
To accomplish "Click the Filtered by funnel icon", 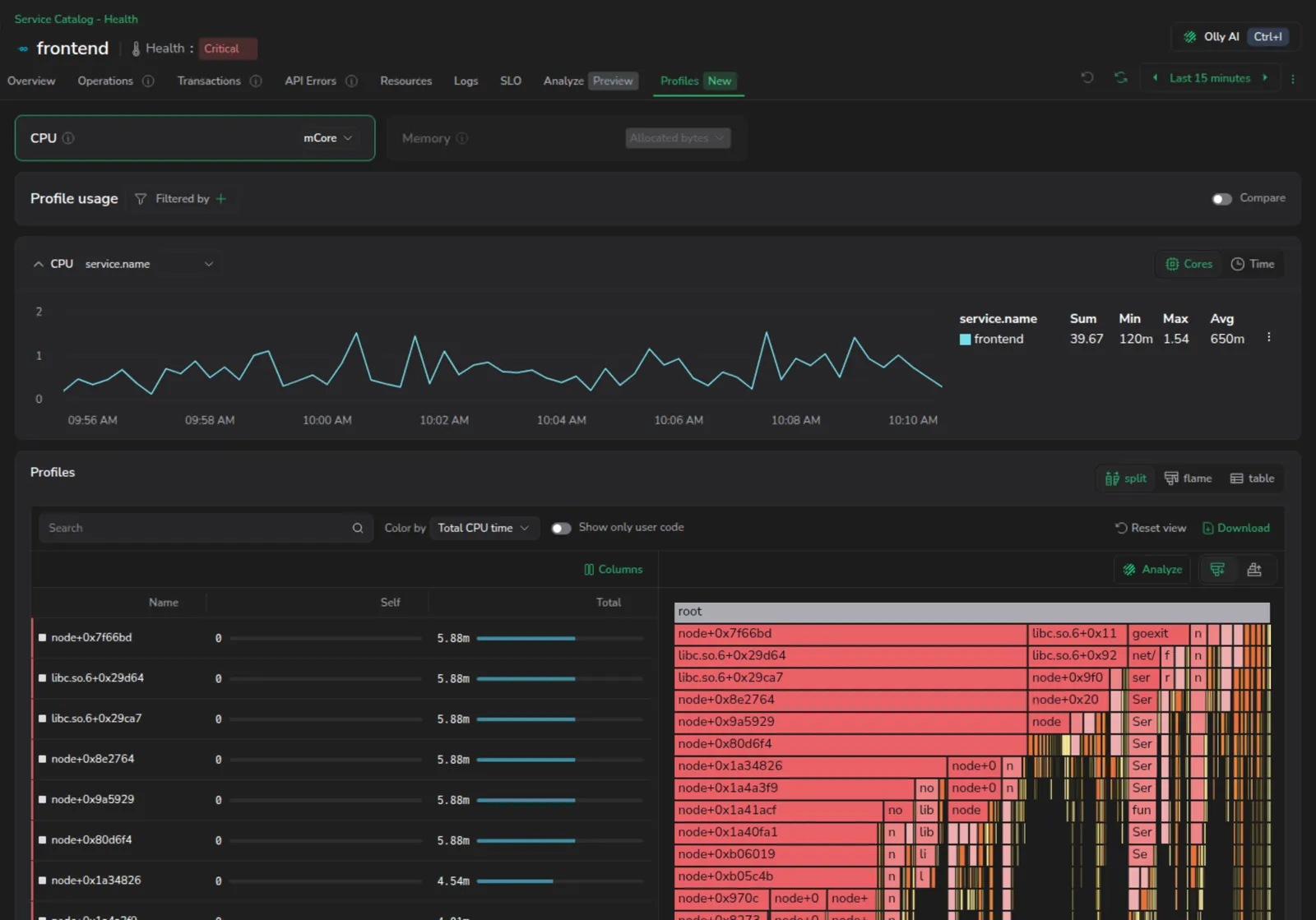I will pos(141,199).
